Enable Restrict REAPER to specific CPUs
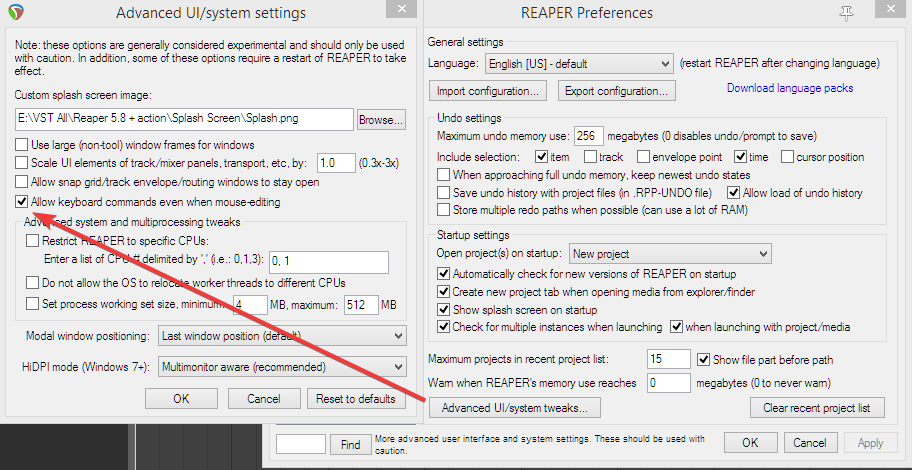Viewport: 912px width, 470px height. (33, 240)
